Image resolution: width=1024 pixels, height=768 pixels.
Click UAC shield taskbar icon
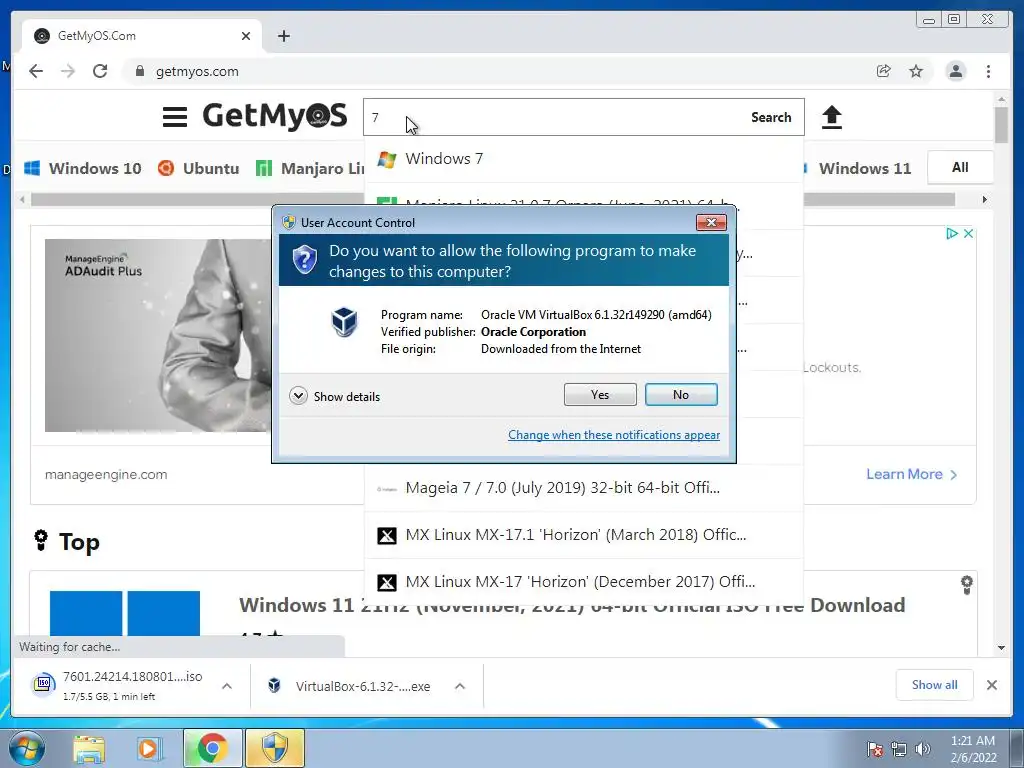click(274, 748)
